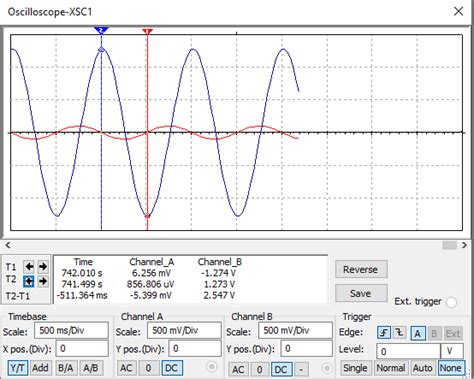474x379 pixels.
Task: Save the oscilloscope data
Action: point(361,293)
